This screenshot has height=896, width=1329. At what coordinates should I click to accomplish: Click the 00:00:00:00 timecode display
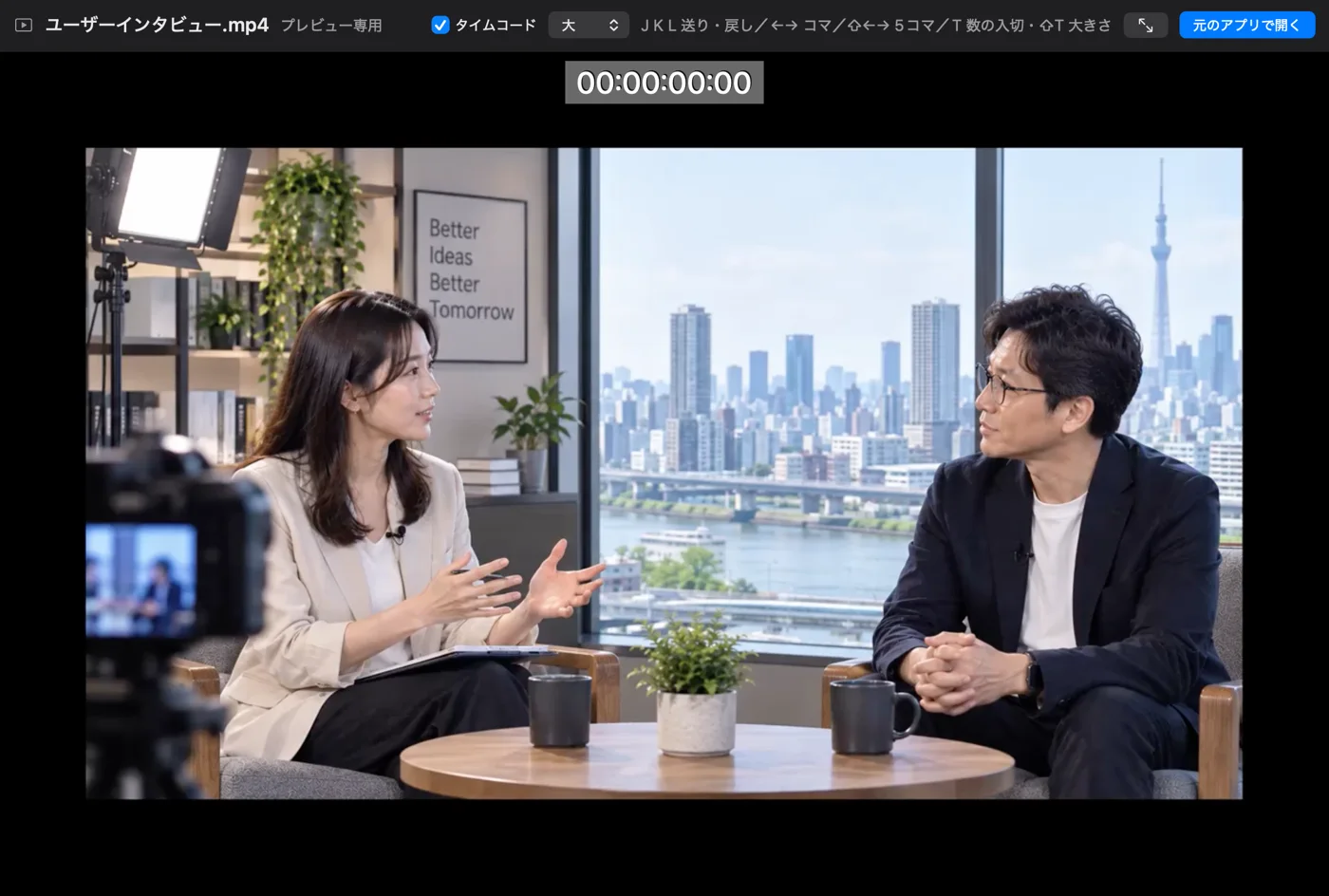coord(664,83)
